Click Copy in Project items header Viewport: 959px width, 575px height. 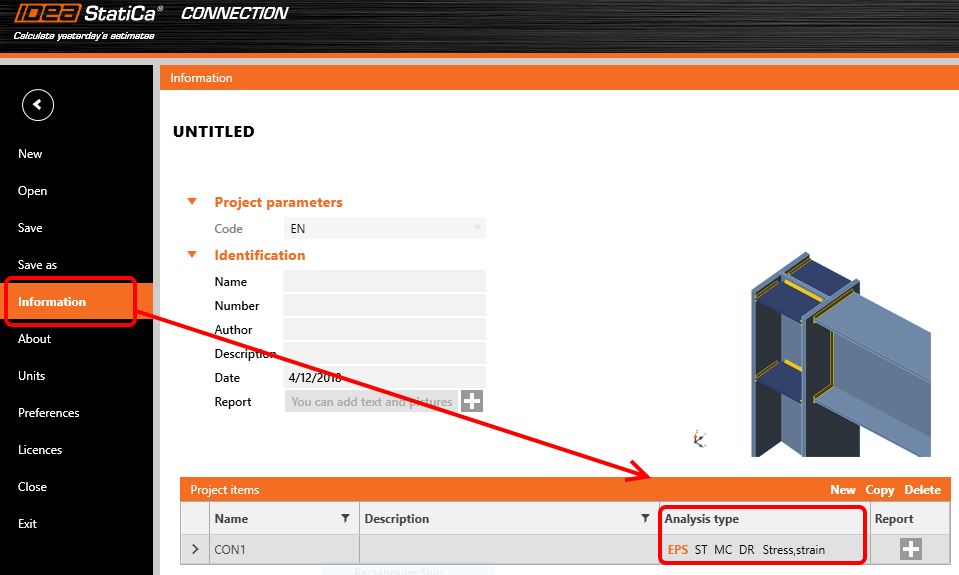click(879, 490)
